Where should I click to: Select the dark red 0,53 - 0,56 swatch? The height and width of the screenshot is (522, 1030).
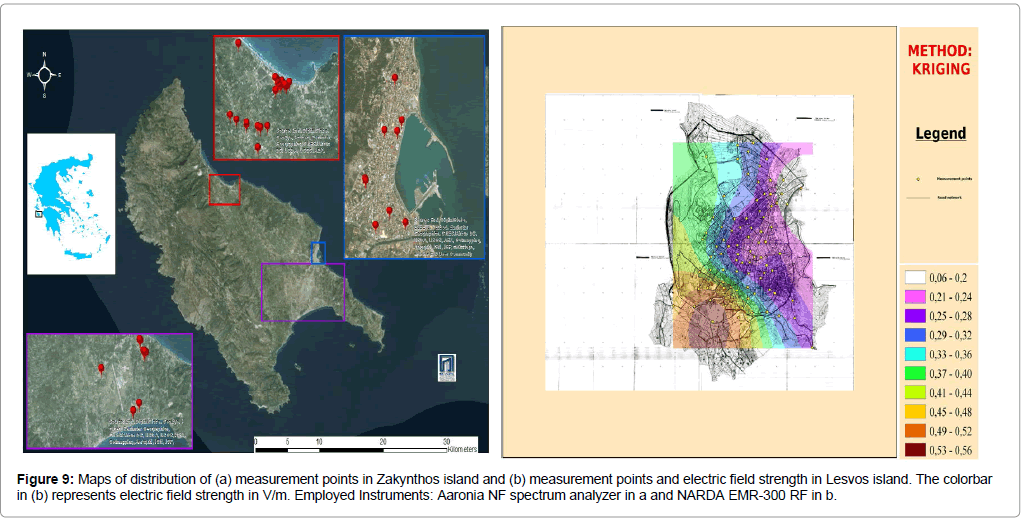(x=915, y=449)
